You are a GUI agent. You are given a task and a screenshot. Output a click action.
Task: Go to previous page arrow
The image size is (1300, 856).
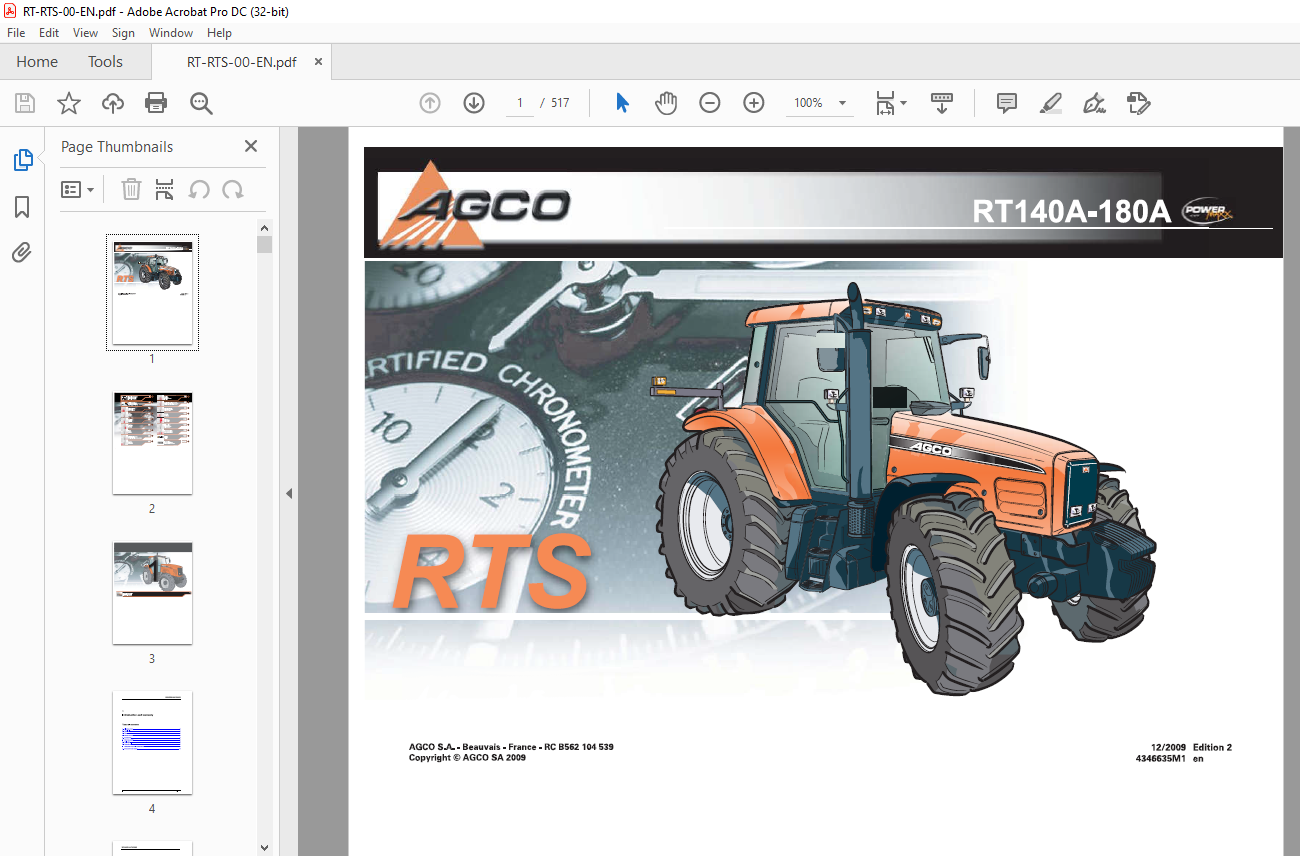pyautogui.click(x=430, y=103)
